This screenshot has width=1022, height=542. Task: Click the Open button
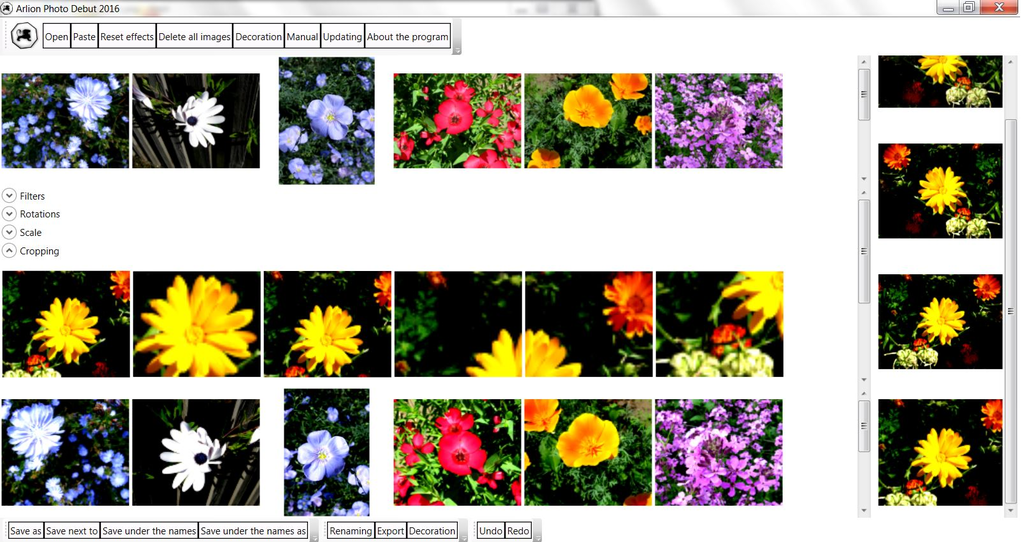click(57, 37)
